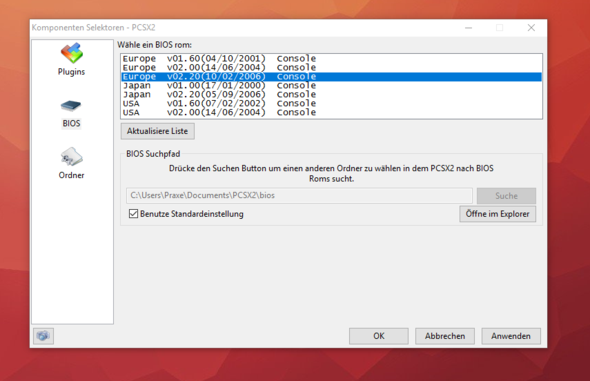
Task: Choose Japan v02.20 BIOS rom
Action: [x=331, y=95]
